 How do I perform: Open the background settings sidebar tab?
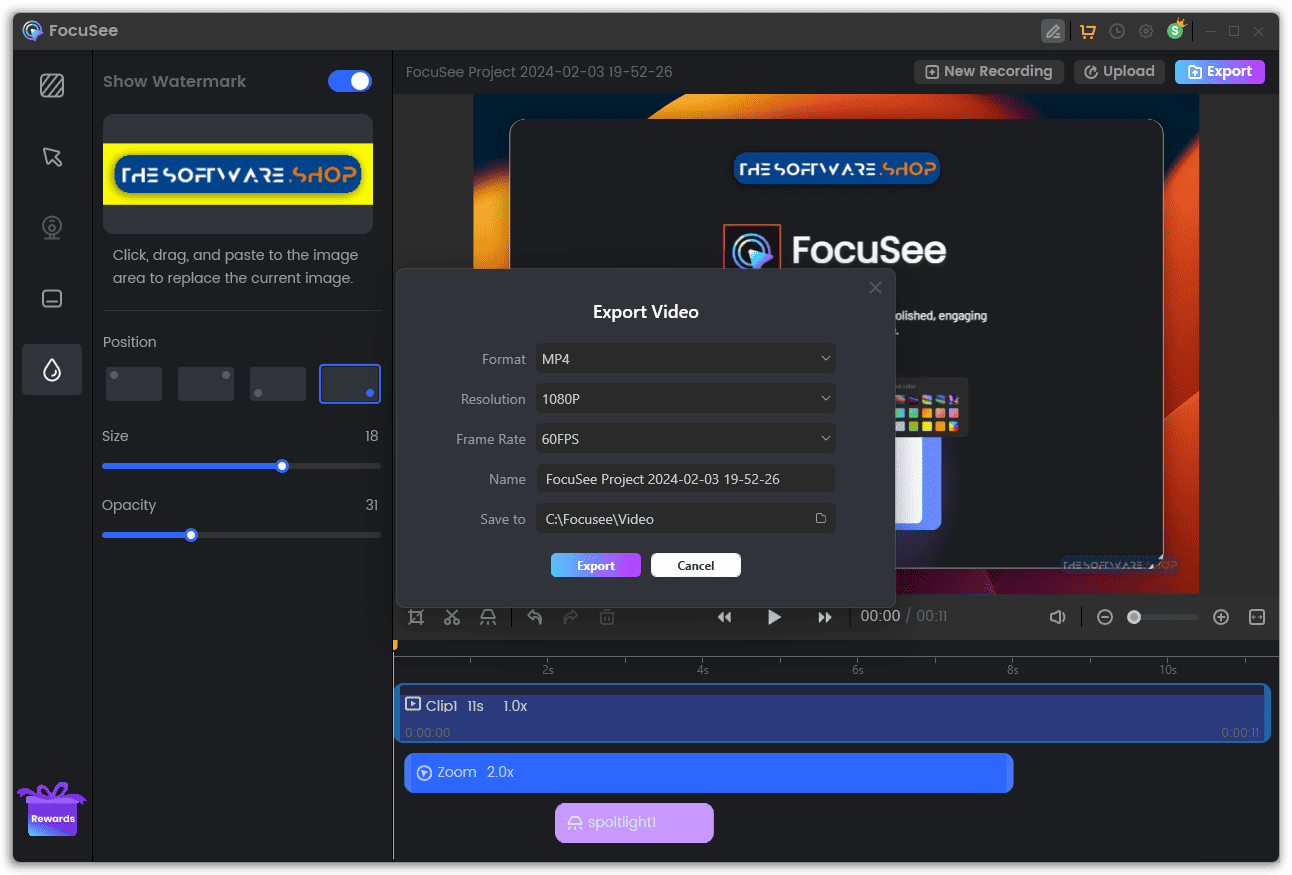pos(52,85)
